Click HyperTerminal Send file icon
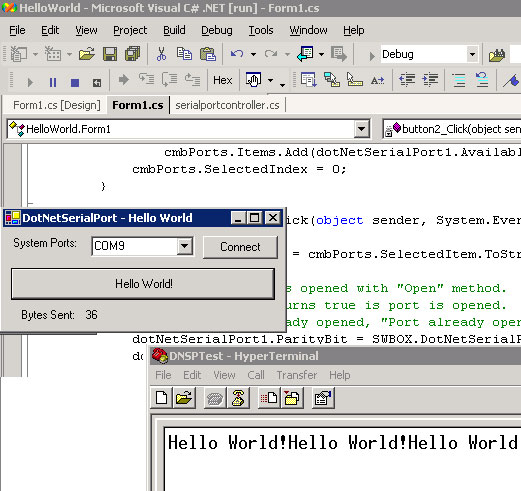The image size is (521, 491). point(269,398)
